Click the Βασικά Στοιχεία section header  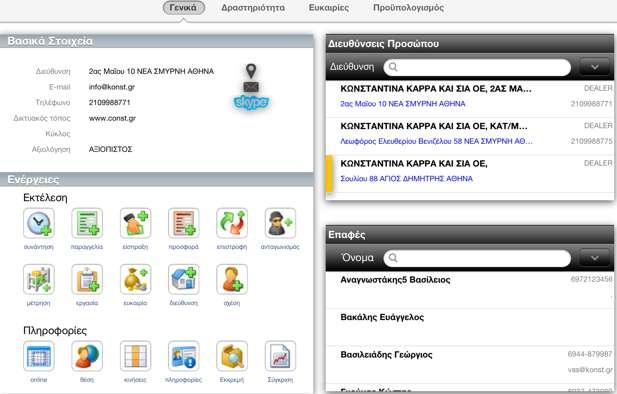[157, 41]
